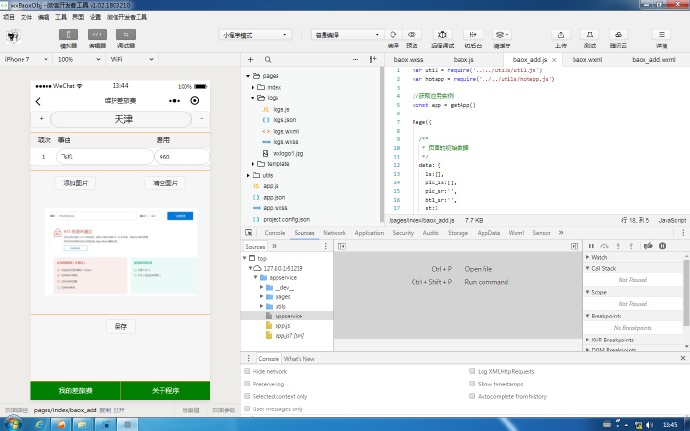Enable Selected context only checkbox
The height and width of the screenshot is (431, 690).
[x=247, y=396]
